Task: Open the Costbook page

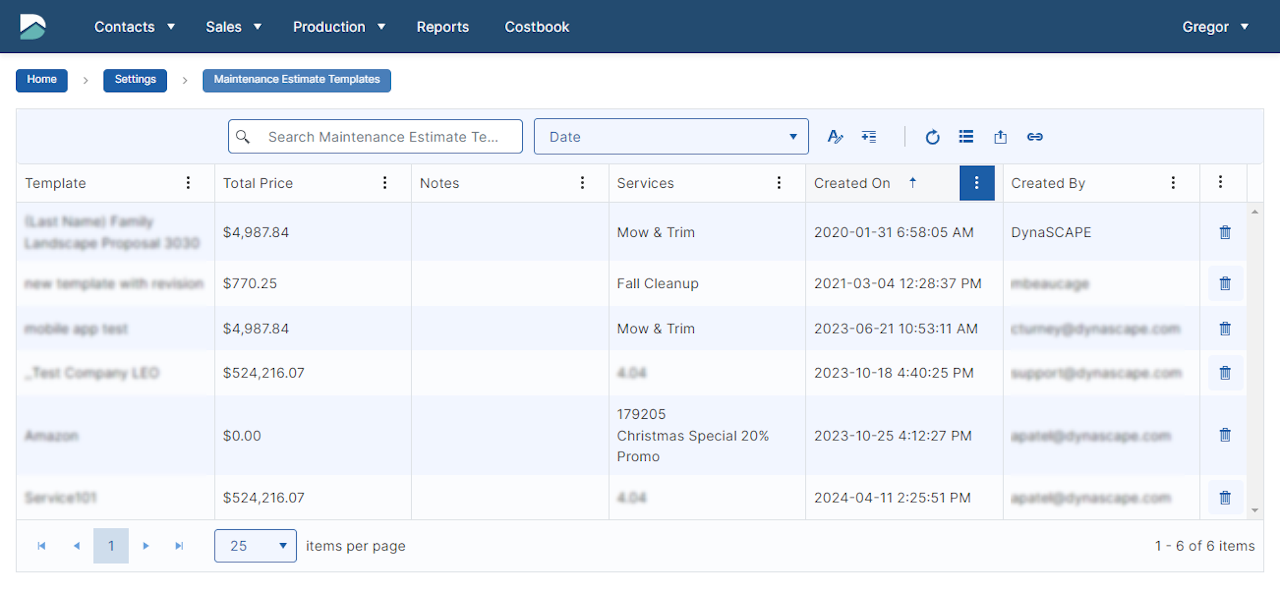Action: (x=537, y=27)
